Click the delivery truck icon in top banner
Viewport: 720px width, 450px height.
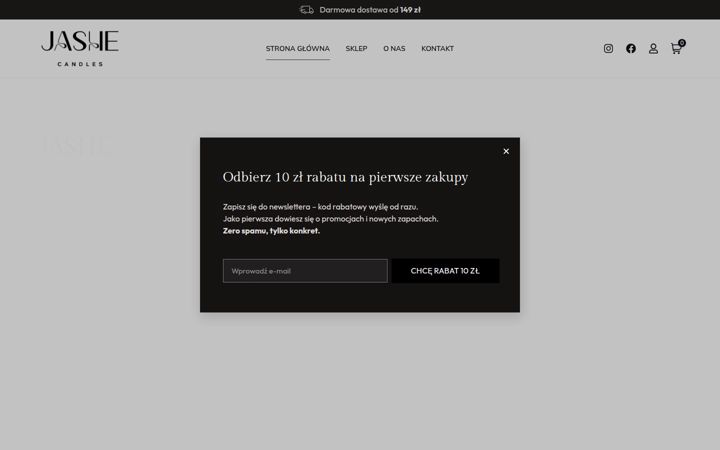point(306,10)
